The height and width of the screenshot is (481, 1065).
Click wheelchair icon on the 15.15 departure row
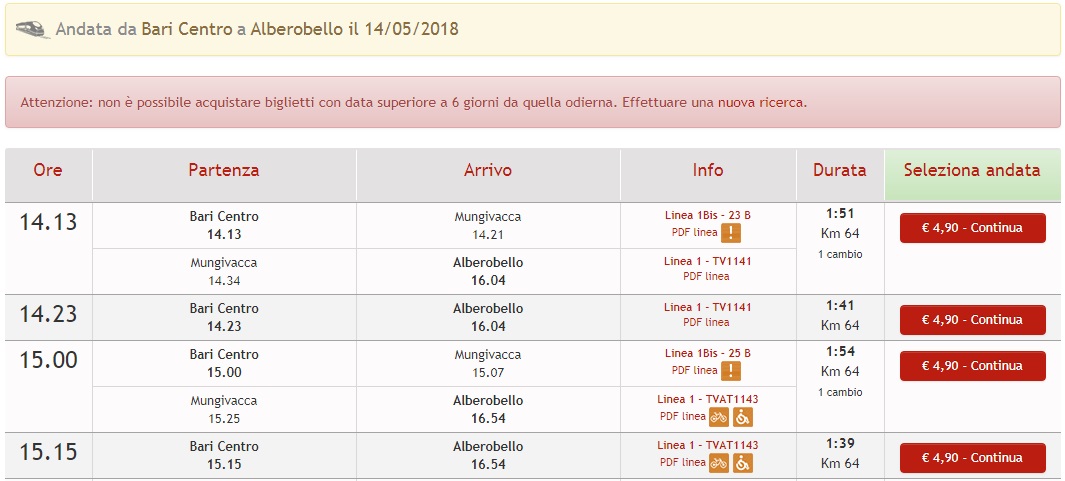pyautogui.click(x=743, y=463)
